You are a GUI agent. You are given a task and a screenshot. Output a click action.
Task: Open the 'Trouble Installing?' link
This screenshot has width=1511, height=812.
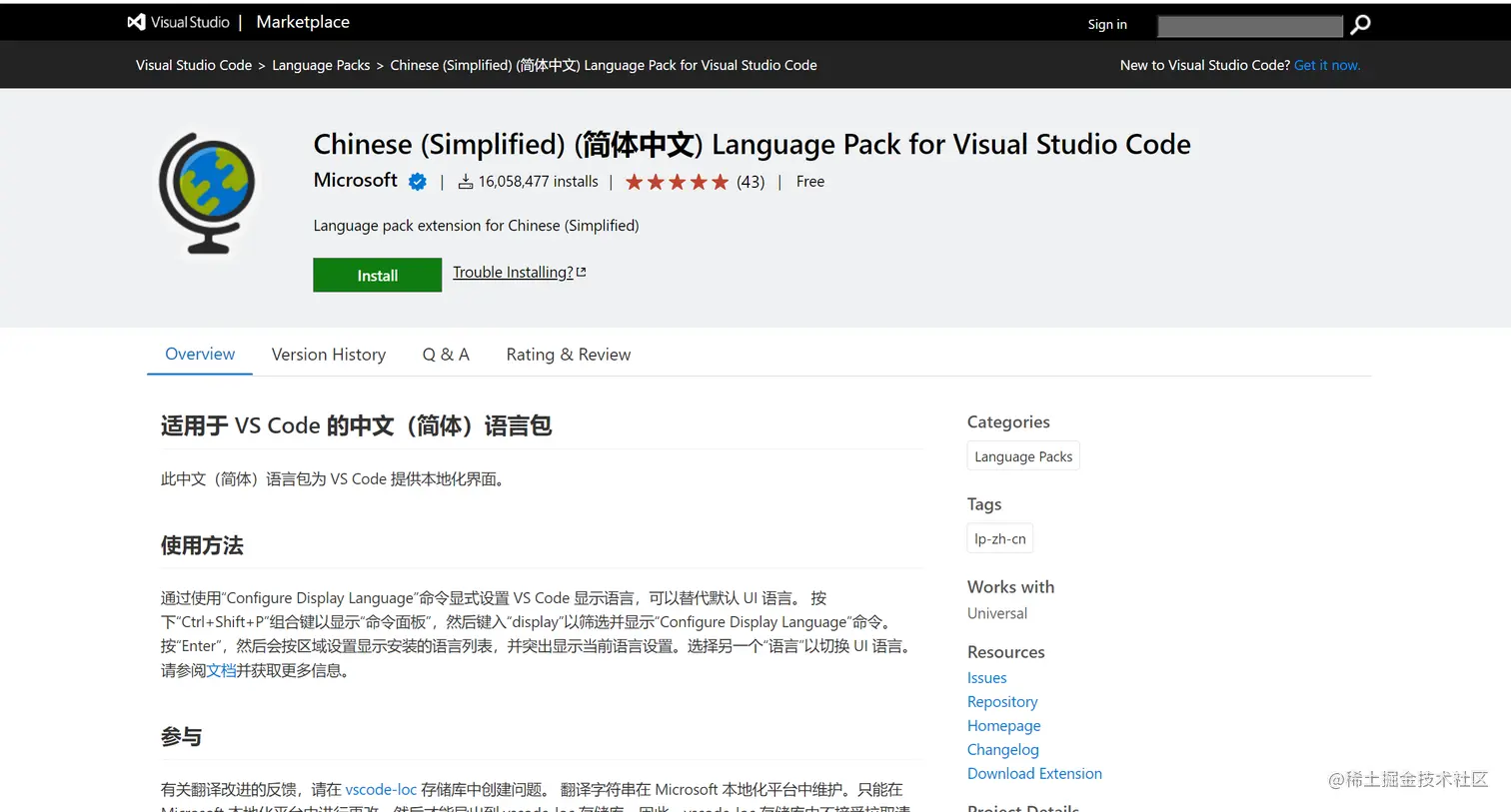click(x=513, y=272)
